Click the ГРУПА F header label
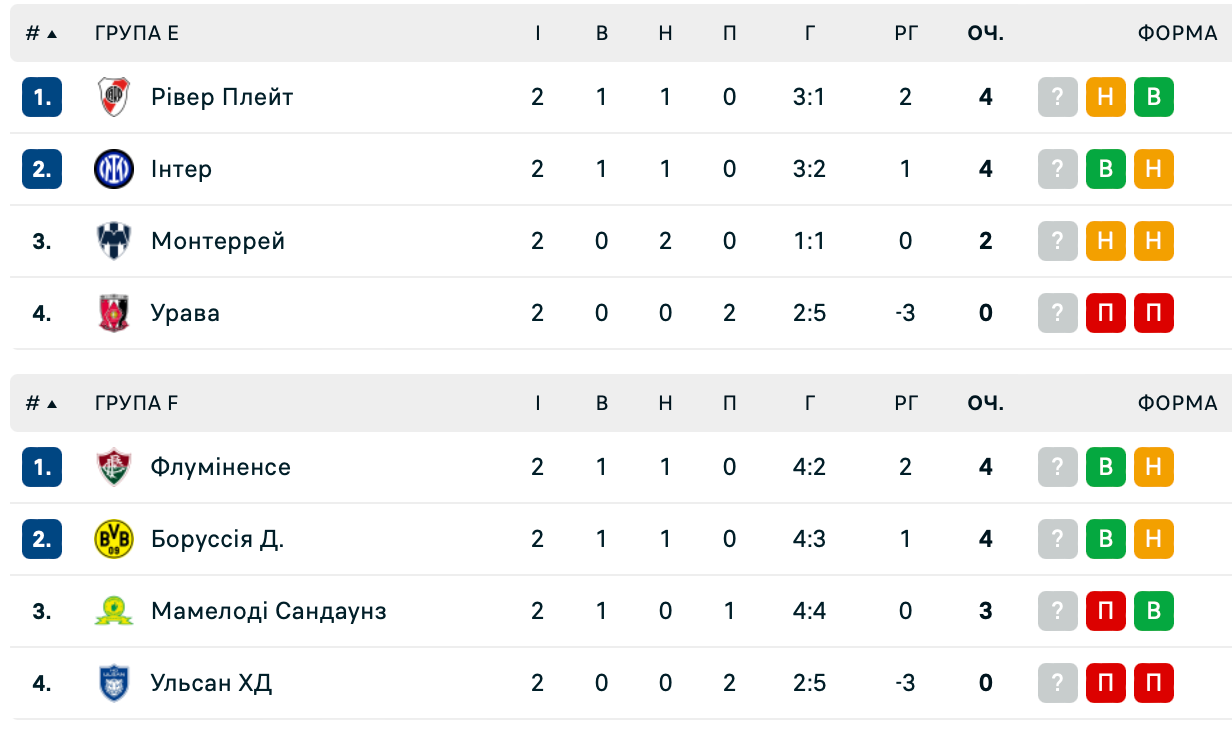The height and width of the screenshot is (730, 1232). click(x=137, y=403)
